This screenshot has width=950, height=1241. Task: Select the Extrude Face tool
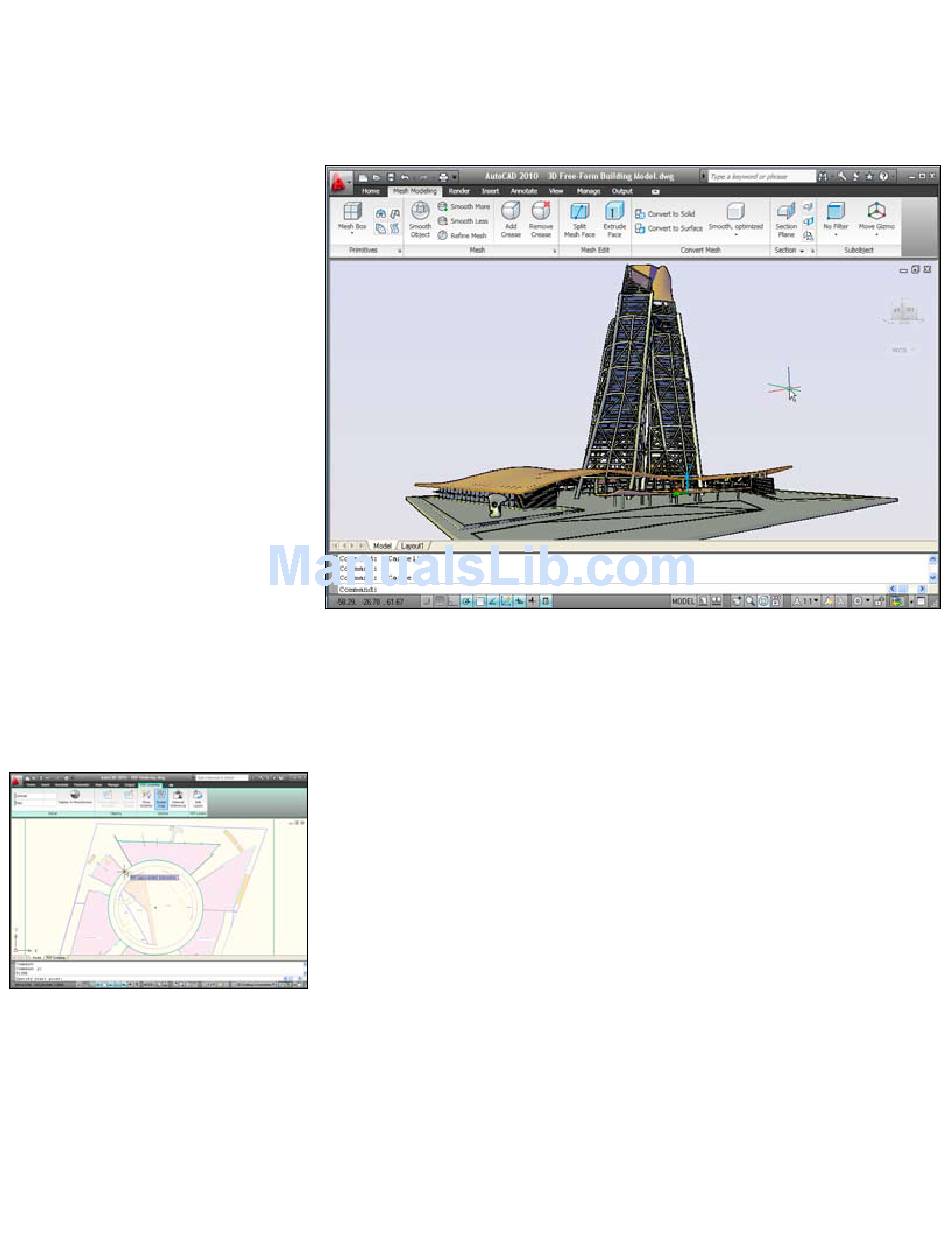click(x=614, y=219)
